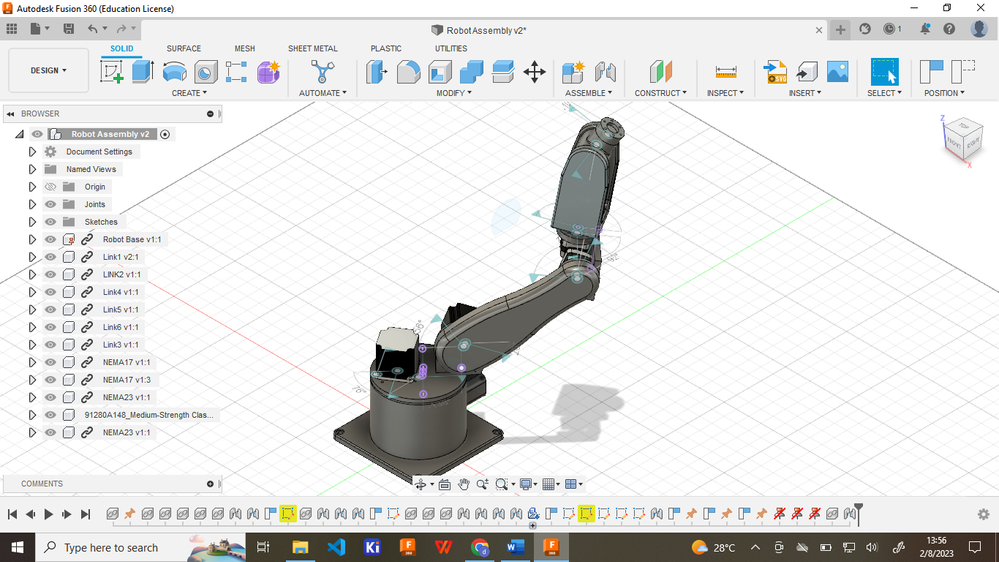This screenshot has width=999, height=562.
Task: Open the INSERT menu label
Action: coord(805,93)
